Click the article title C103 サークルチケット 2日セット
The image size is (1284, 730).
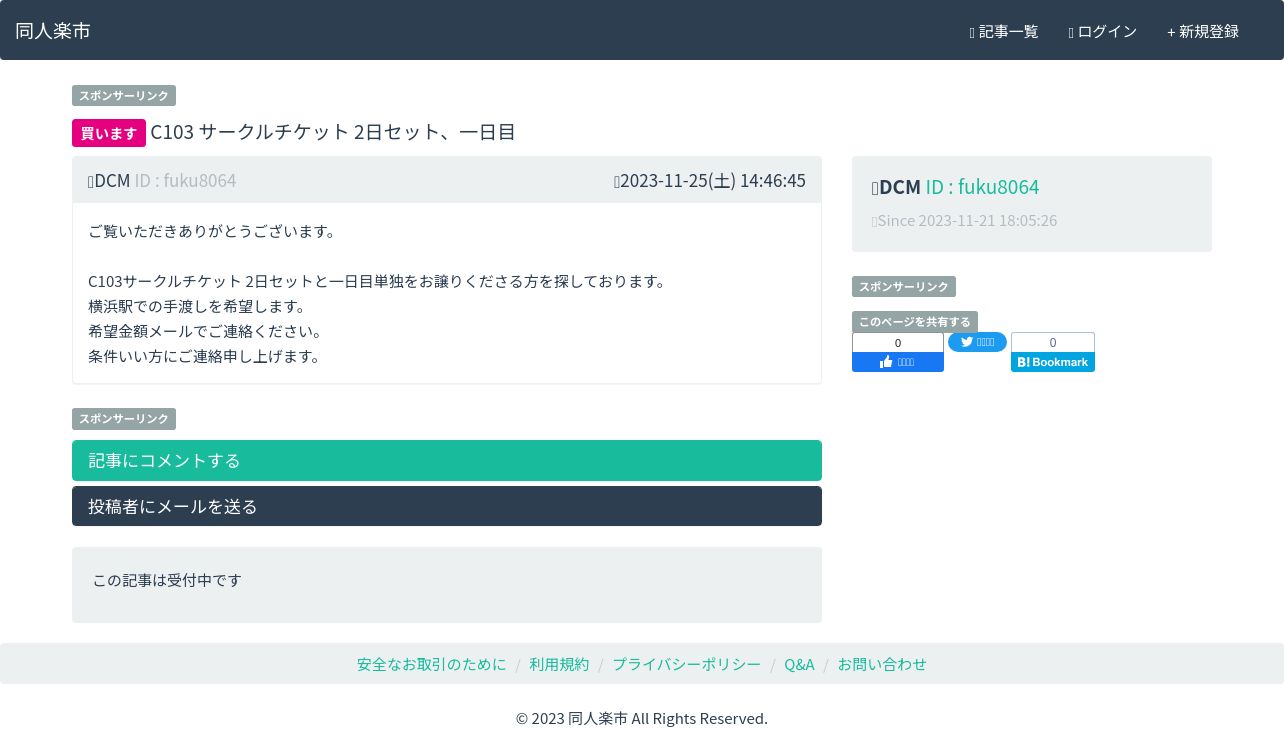point(333,132)
